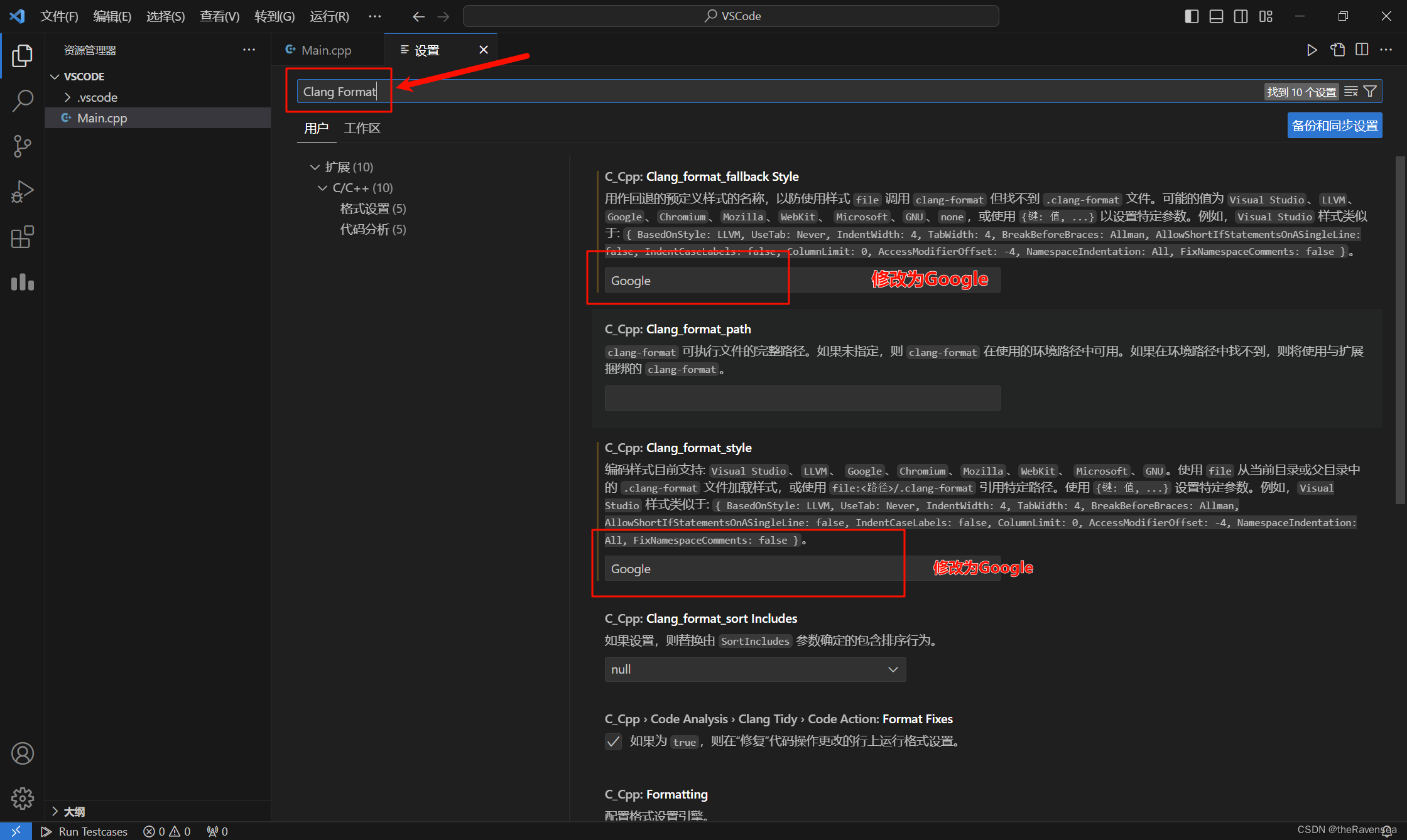This screenshot has height=840, width=1407.
Task: Open the Accounts icon in the activity bar
Action: [23, 753]
